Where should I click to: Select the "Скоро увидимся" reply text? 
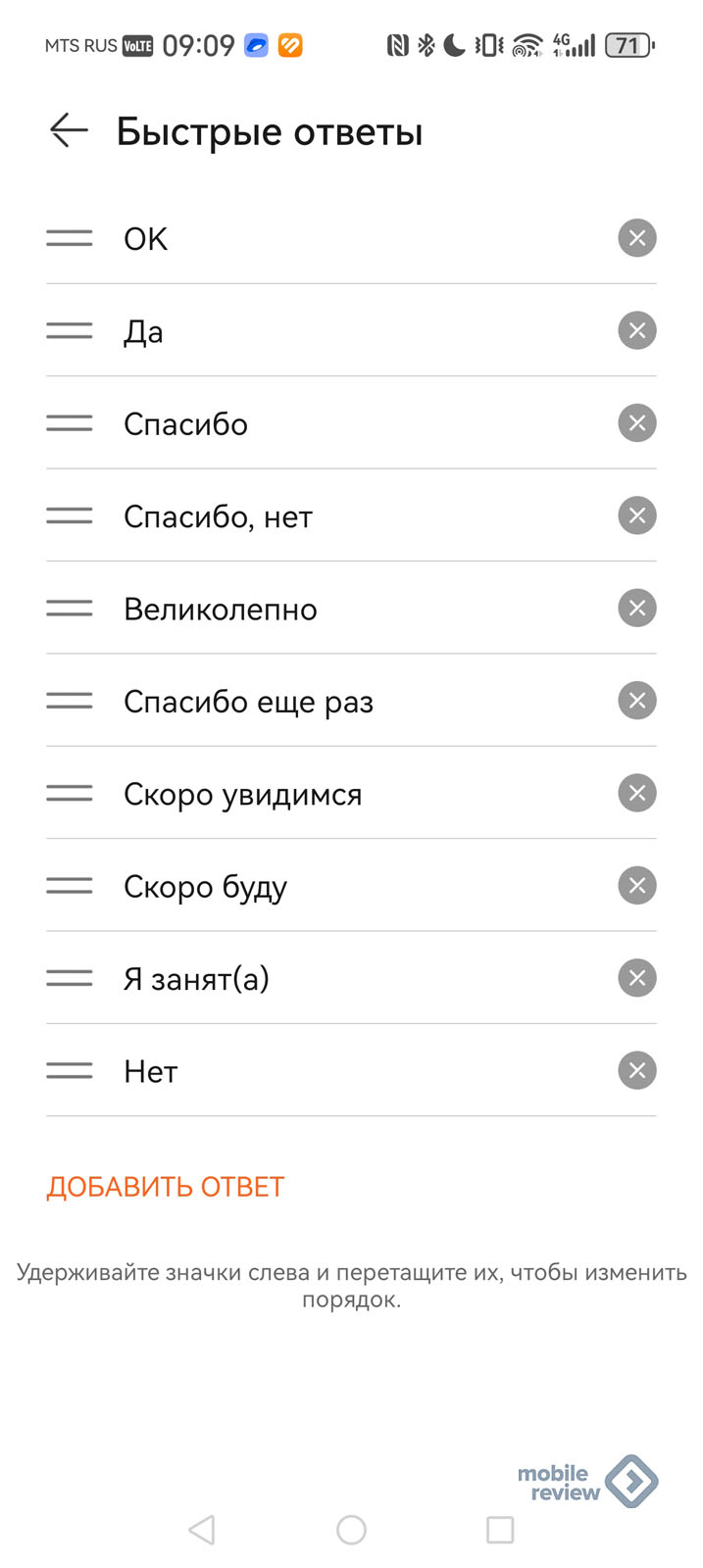click(x=242, y=794)
